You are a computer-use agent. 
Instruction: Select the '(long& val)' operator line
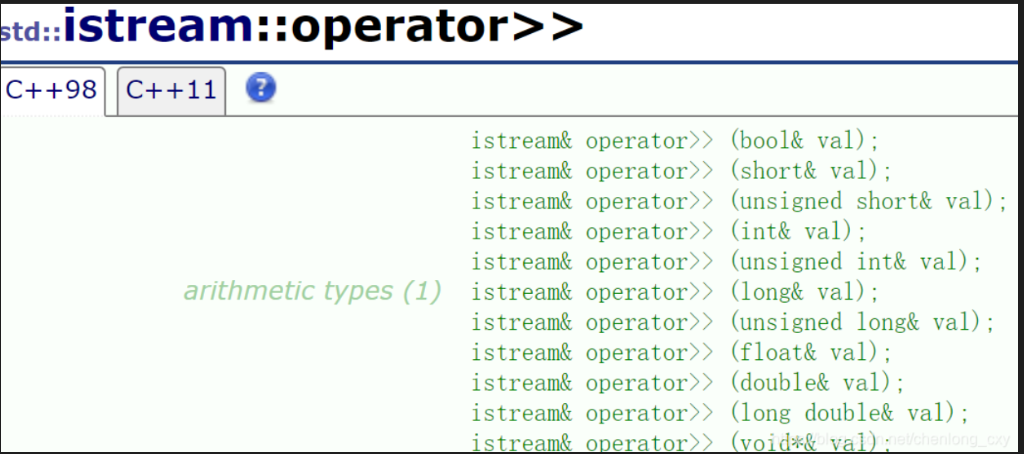pos(676,292)
